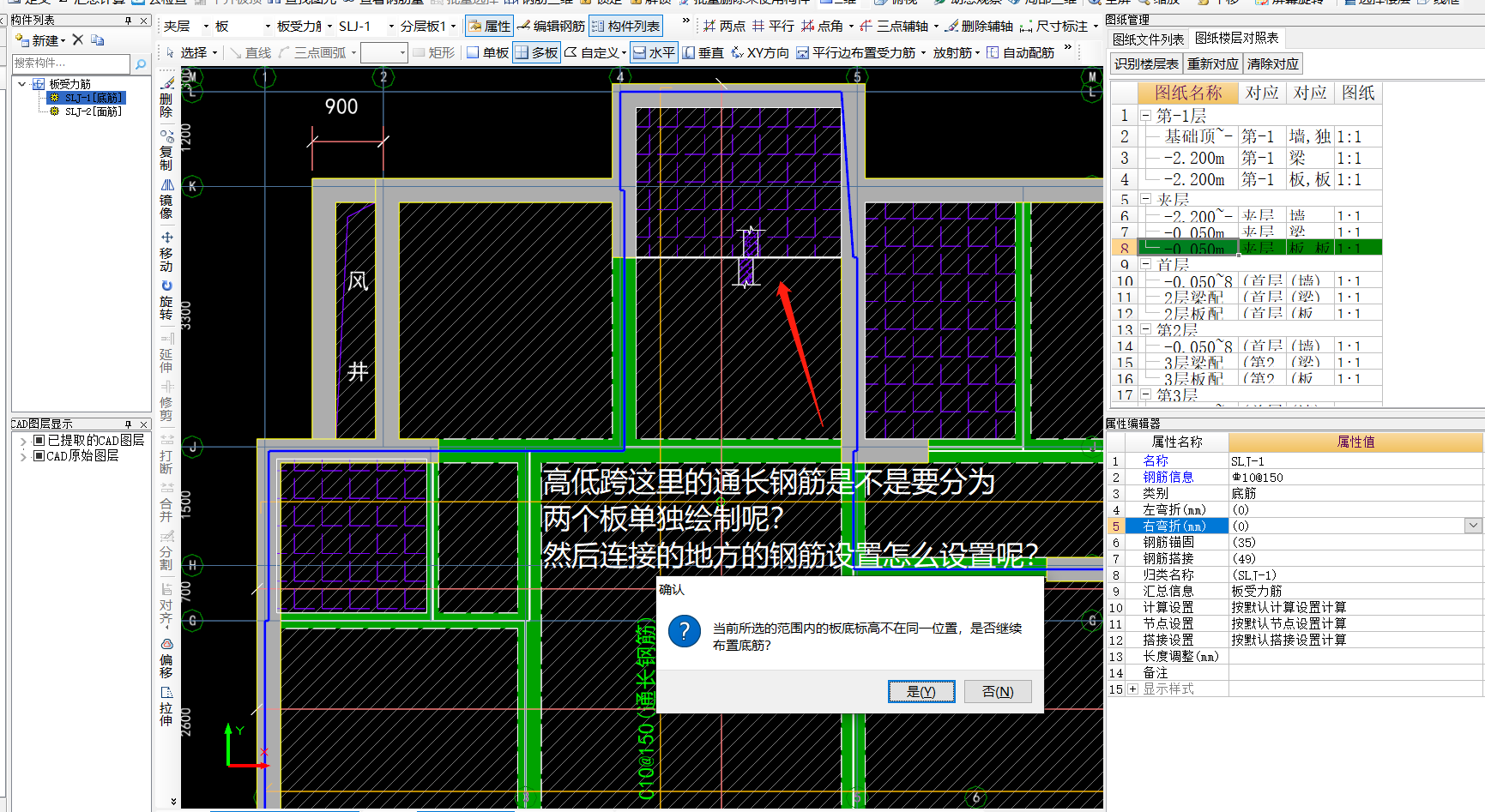Screen dimensions: 1485x812
Task: Select SLJ-2[面筋] in component tree
Action: click(94, 111)
